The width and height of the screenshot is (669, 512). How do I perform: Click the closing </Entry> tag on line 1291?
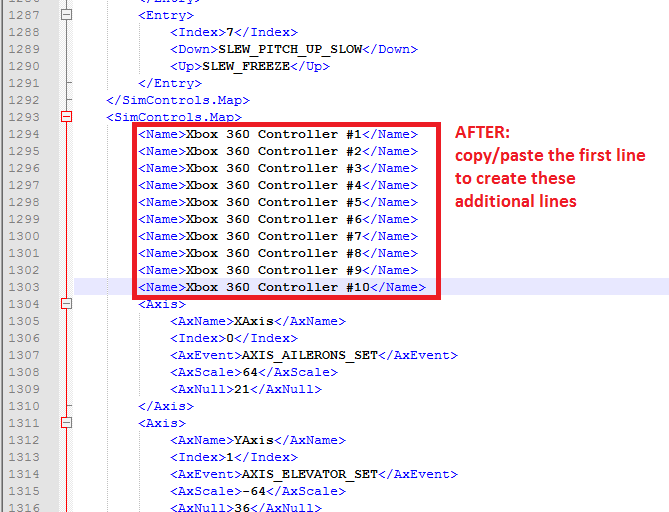tap(170, 83)
